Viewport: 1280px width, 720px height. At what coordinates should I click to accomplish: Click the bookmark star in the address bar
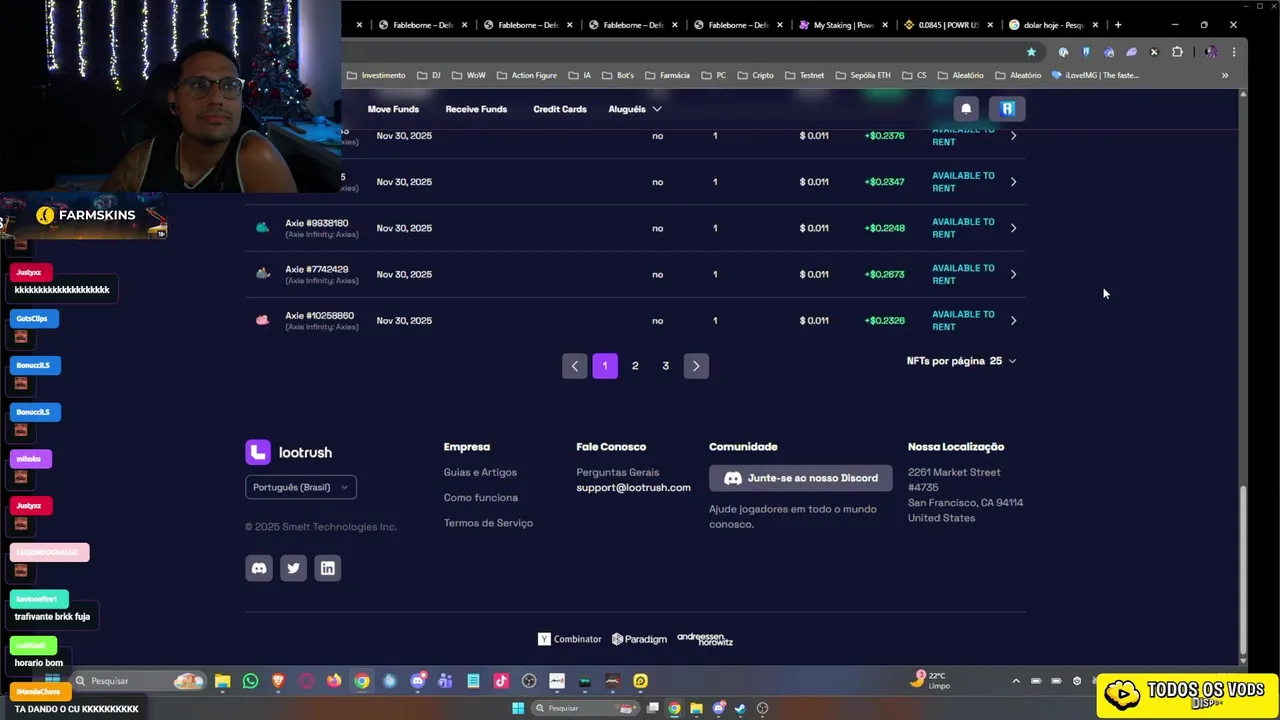tap(1031, 52)
